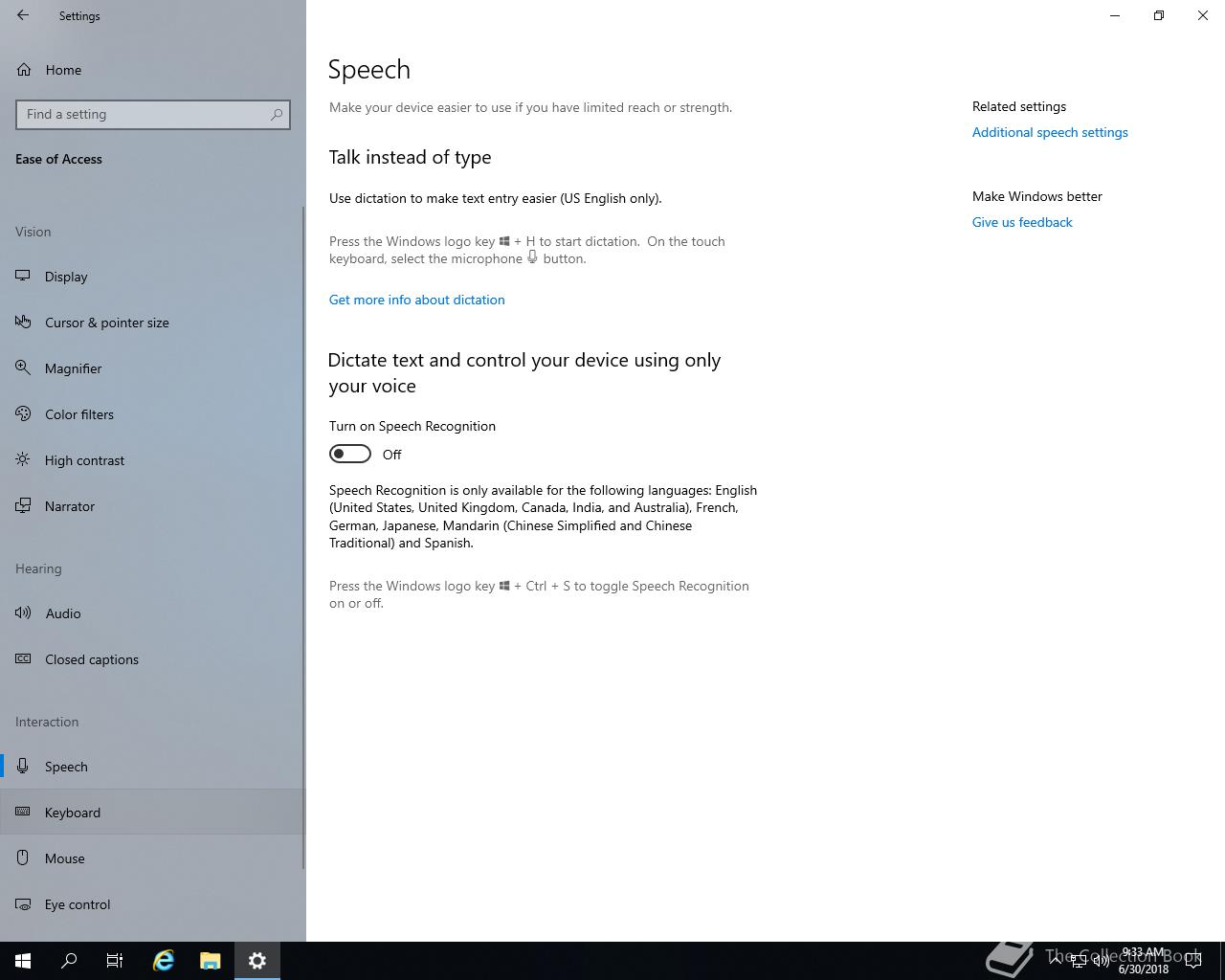The width and height of the screenshot is (1225, 980).
Task: Click the Mouse icon in sidebar
Action: (23, 858)
